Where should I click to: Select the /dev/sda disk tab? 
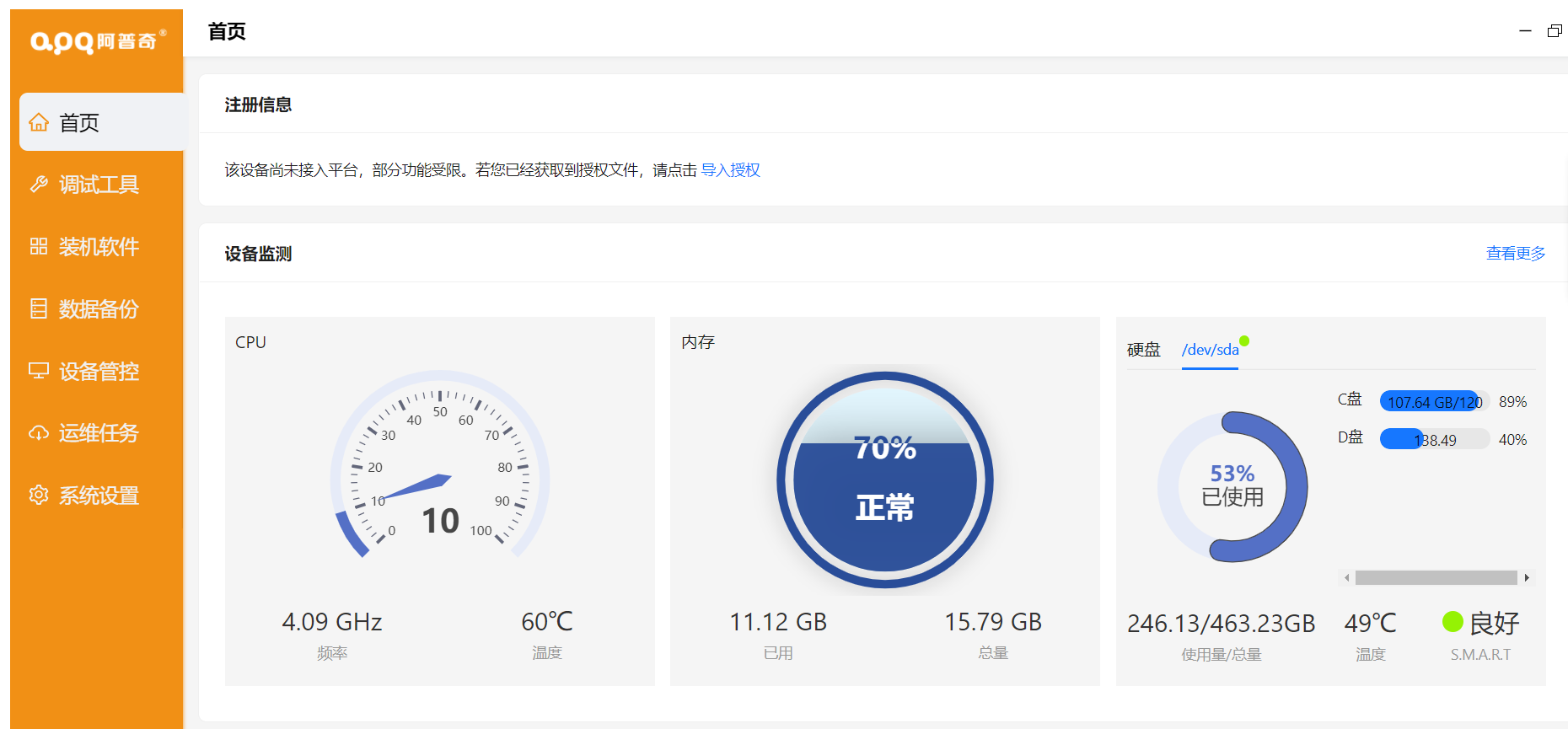[1210, 350]
